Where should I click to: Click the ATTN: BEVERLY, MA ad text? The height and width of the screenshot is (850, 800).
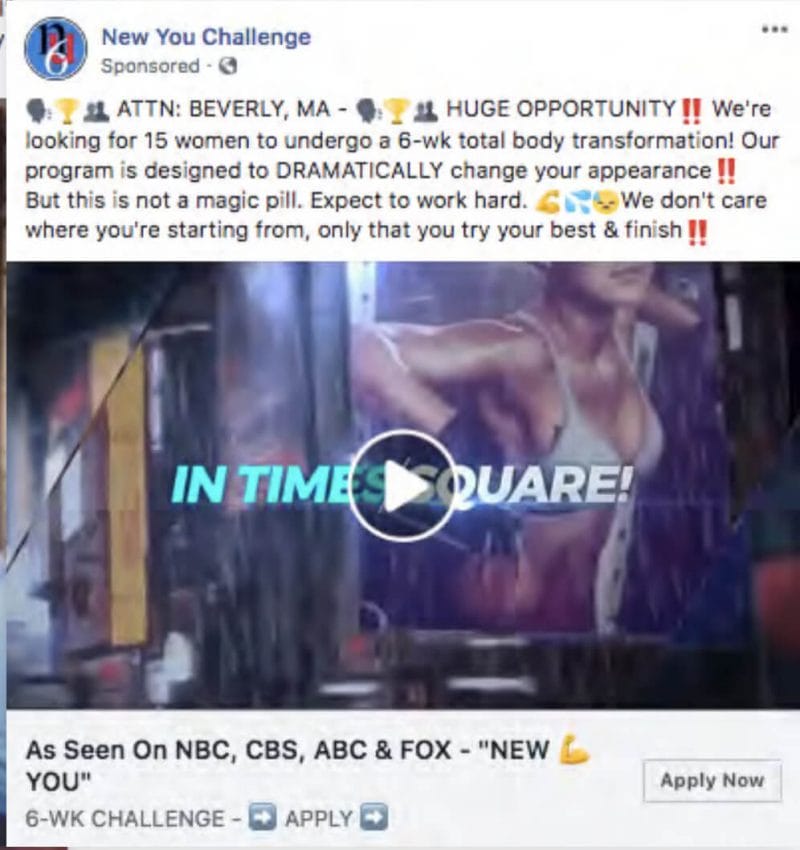pos(223,109)
